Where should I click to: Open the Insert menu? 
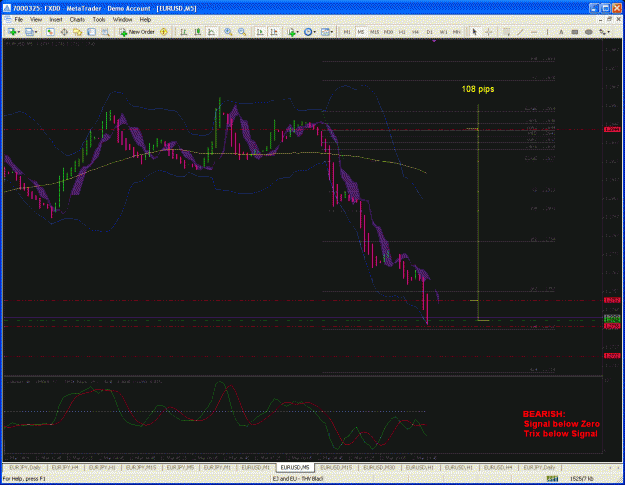56,20
